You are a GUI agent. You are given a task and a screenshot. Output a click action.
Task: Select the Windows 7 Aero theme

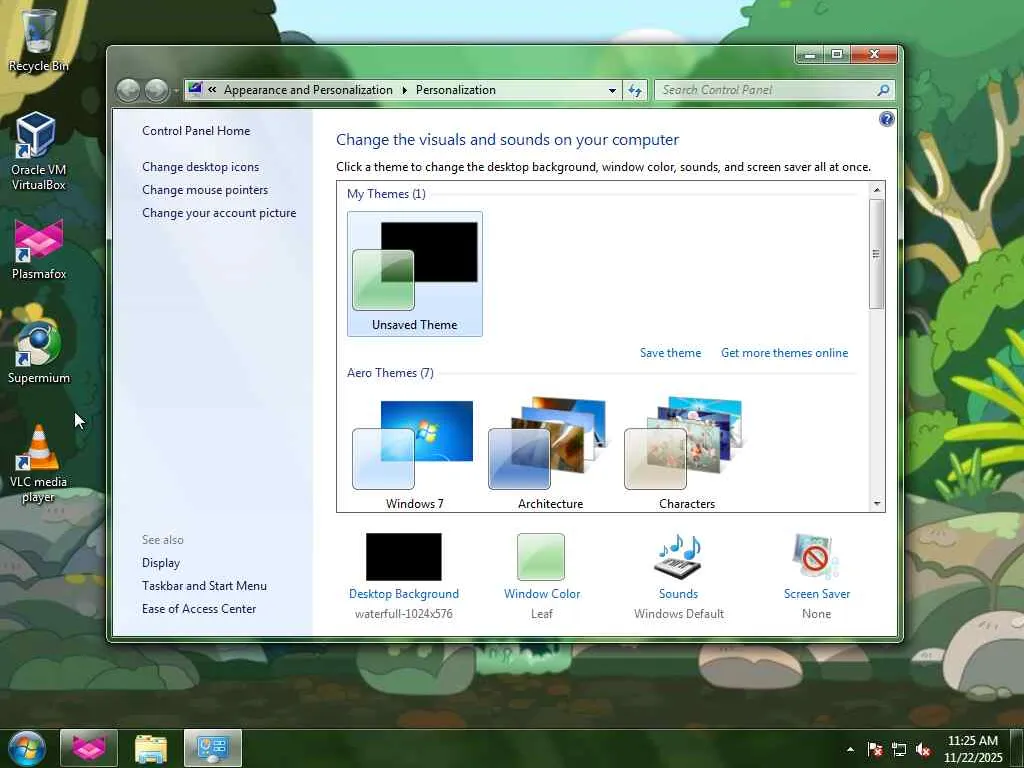[x=414, y=453]
